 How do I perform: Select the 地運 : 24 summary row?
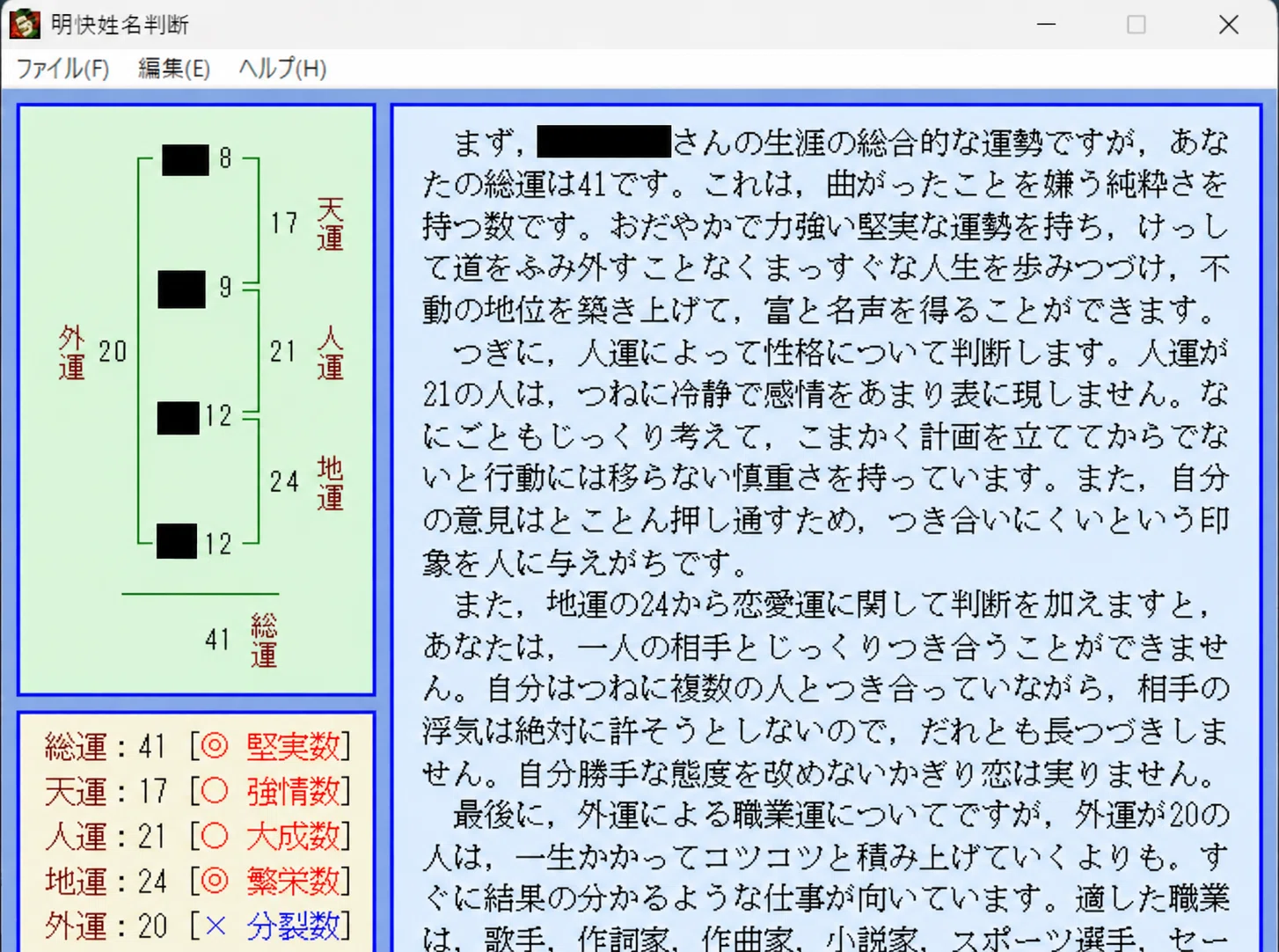coord(197,881)
